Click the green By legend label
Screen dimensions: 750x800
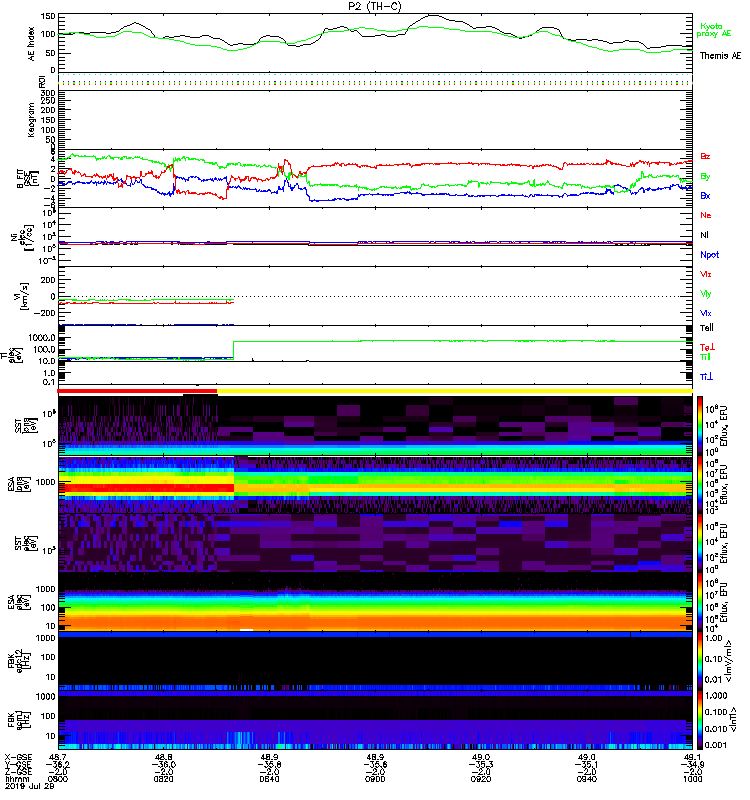click(x=705, y=176)
